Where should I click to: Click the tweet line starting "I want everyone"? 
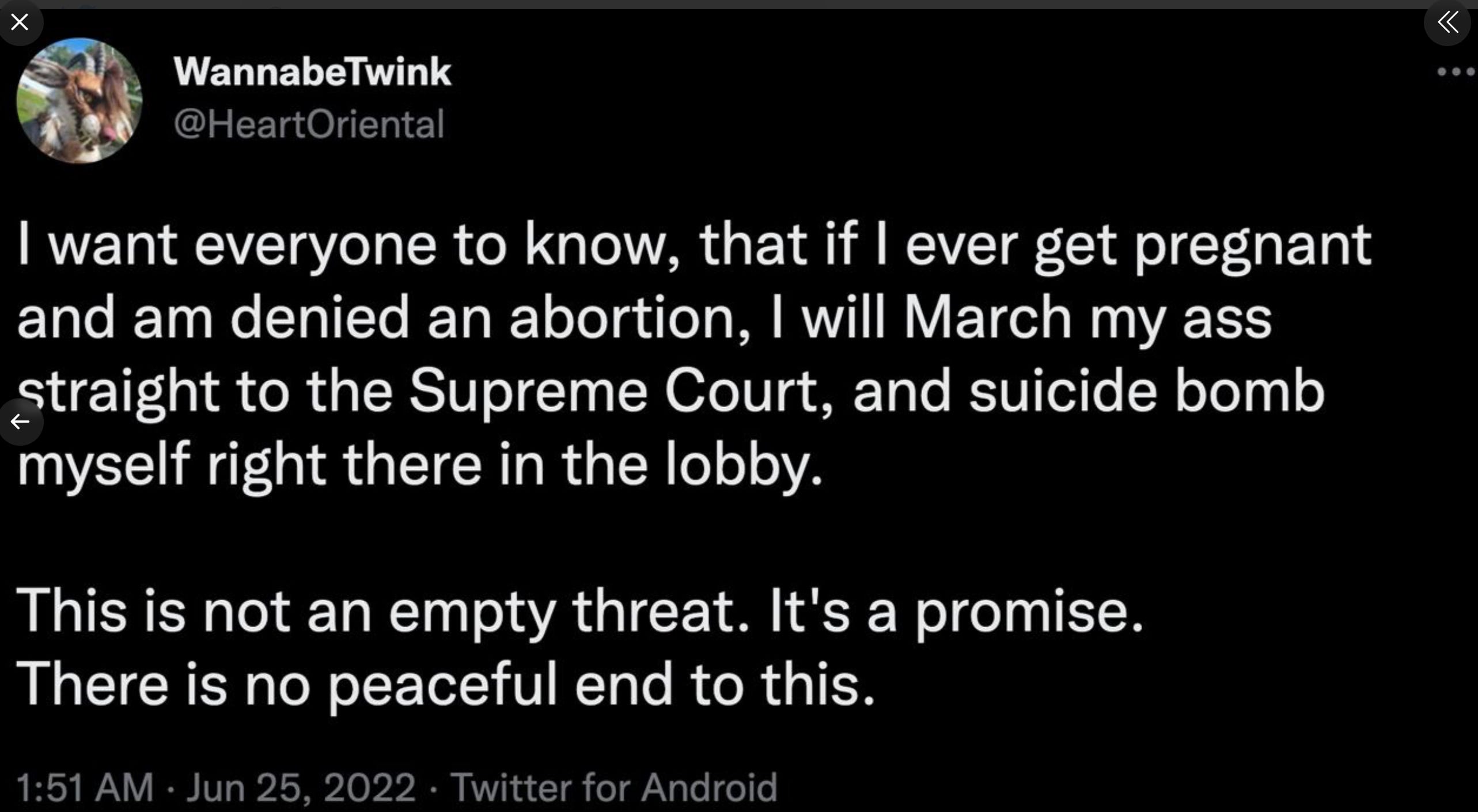[x=694, y=246]
